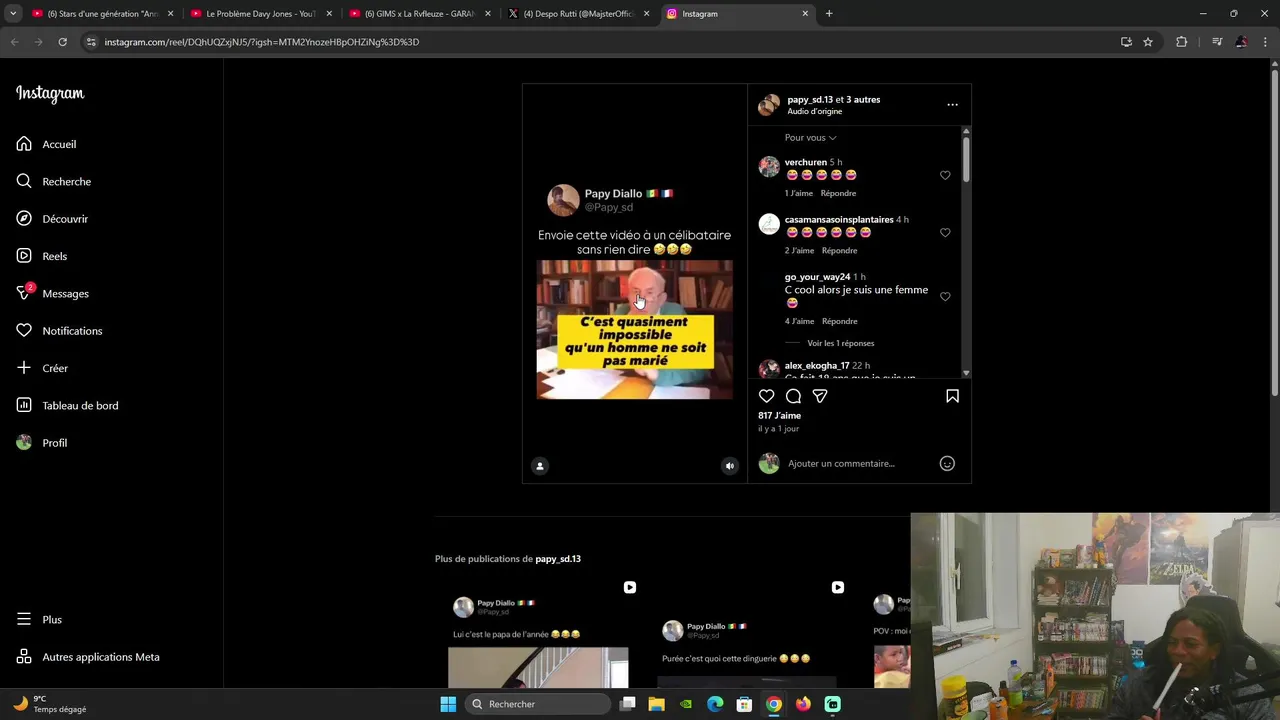Open Chrome from the taskbar
Viewport: 1280px width, 720px height.
[774, 704]
